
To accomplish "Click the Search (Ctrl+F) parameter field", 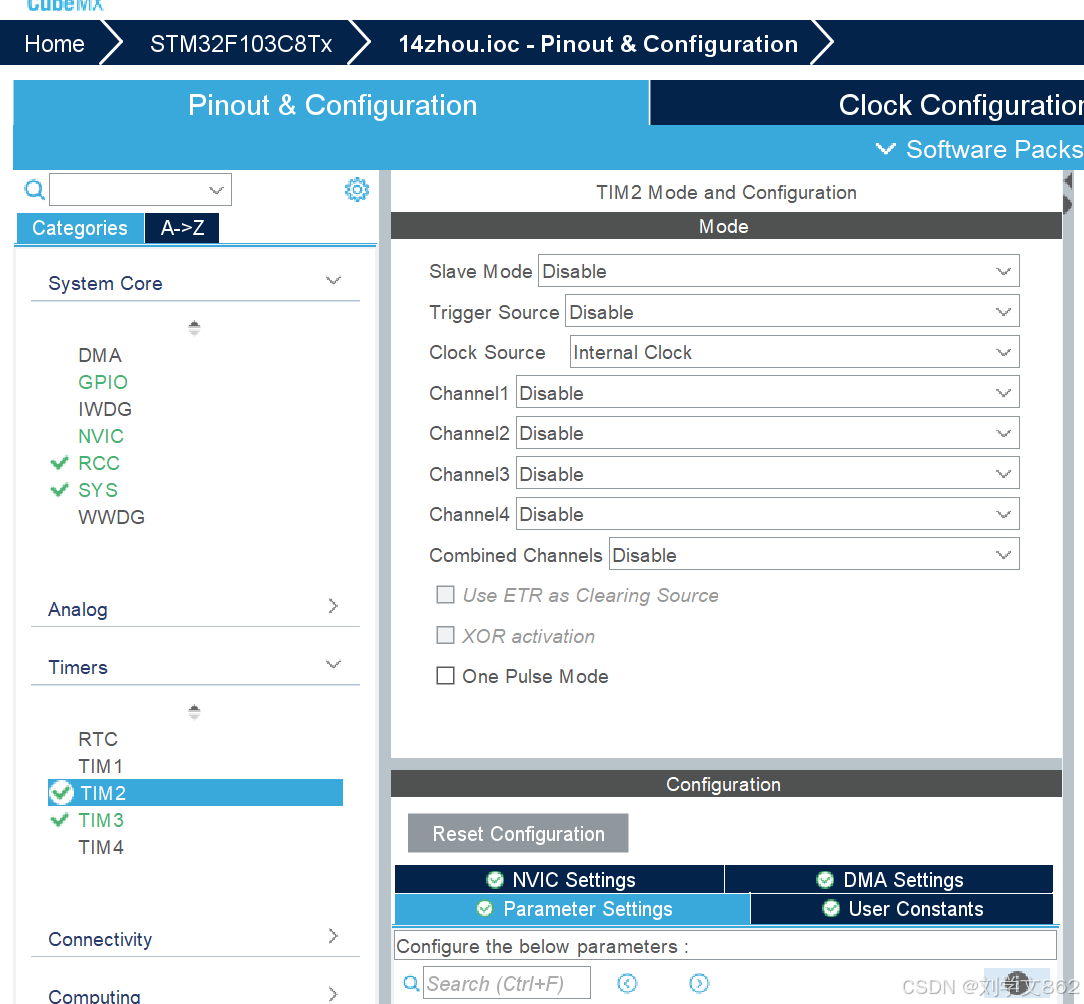I will tap(507, 983).
